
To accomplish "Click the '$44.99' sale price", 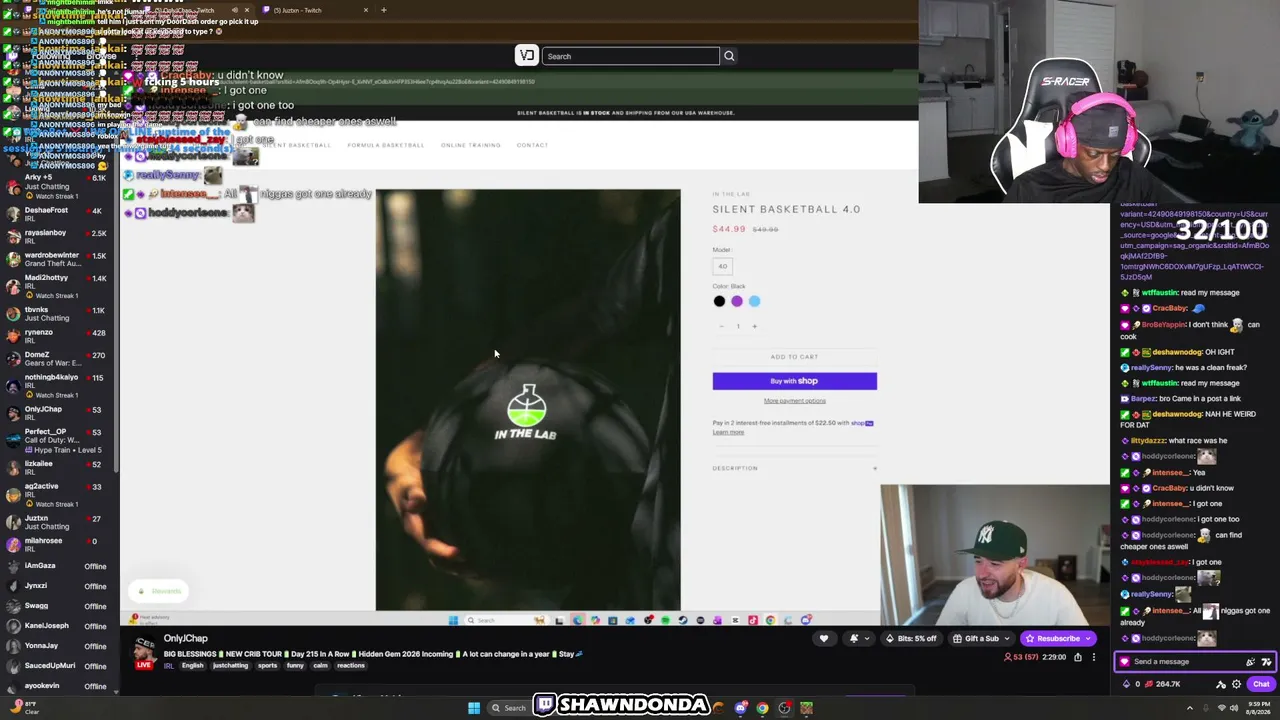I will click(729, 229).
